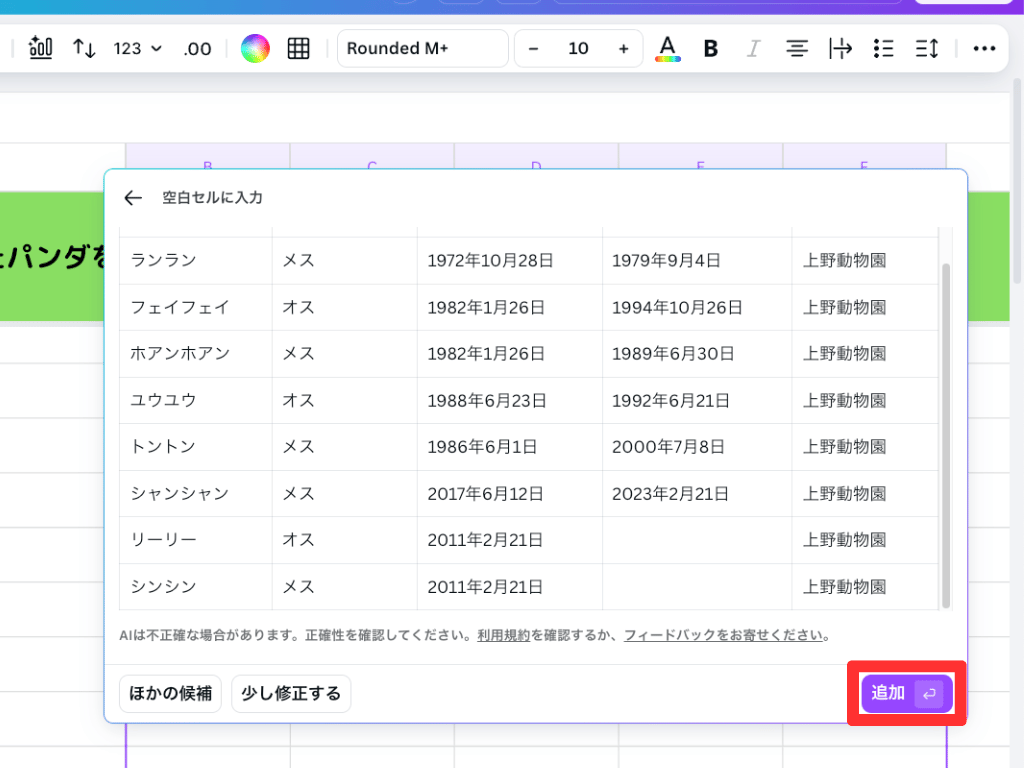Screen dimensions: 1024x768
Task: Click the 2017年6月12日 date cell
Action: [x=509, y=494]
